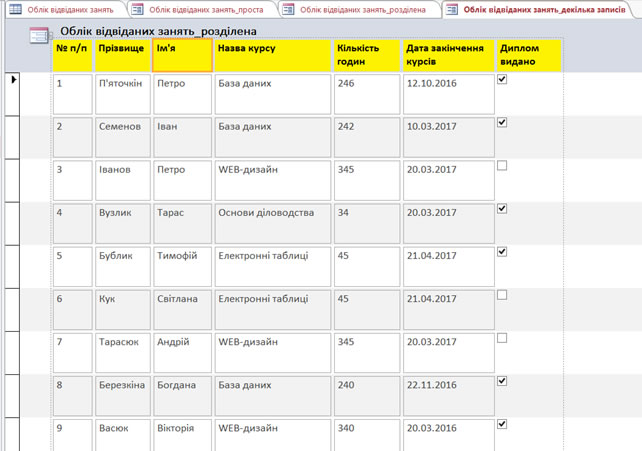This screenshot has height=451, width=642.
Task: Toggle diploma checkbox for Березкіна Богдана
Action: [x=502, y=381]
